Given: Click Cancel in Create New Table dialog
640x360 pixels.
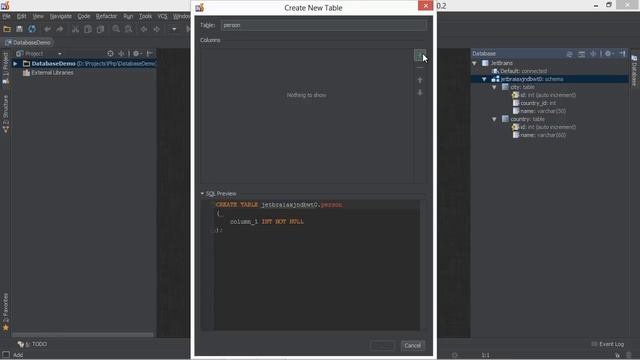Looking at the screenshot, I should (413, 346).
